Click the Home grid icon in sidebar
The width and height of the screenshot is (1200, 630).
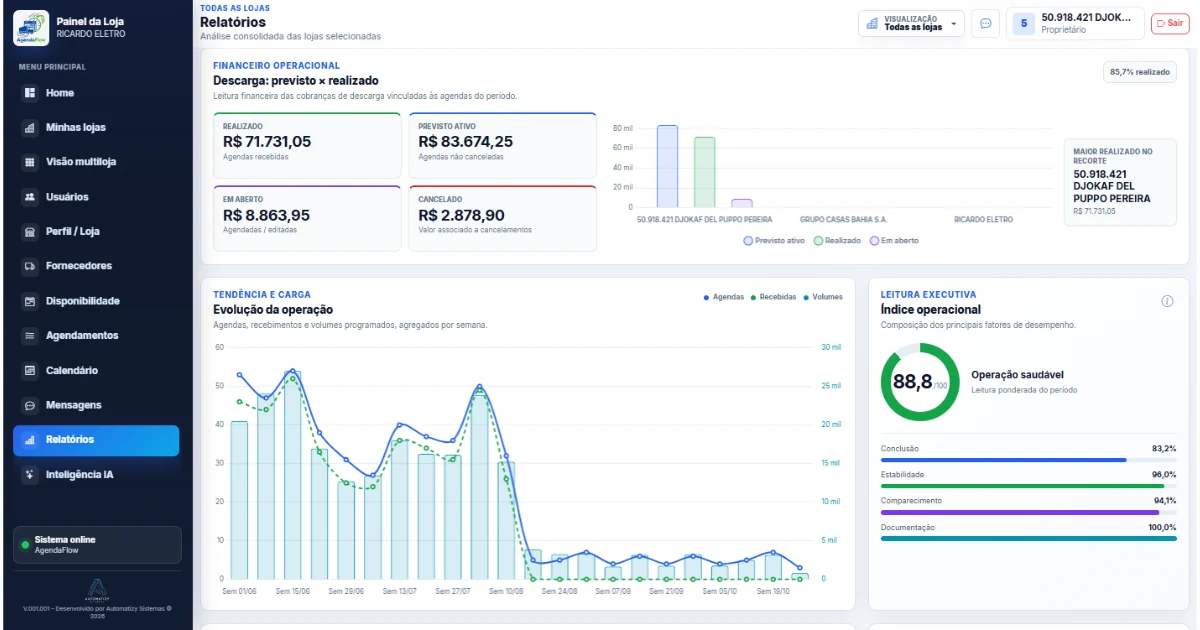point(30,93)
